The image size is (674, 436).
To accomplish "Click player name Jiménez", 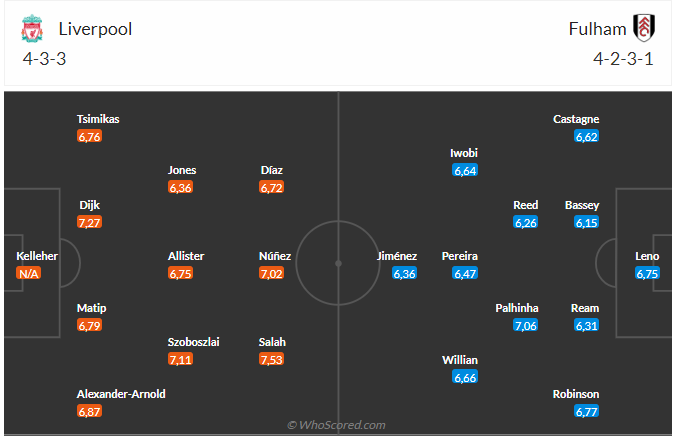I will click(398, 256).
